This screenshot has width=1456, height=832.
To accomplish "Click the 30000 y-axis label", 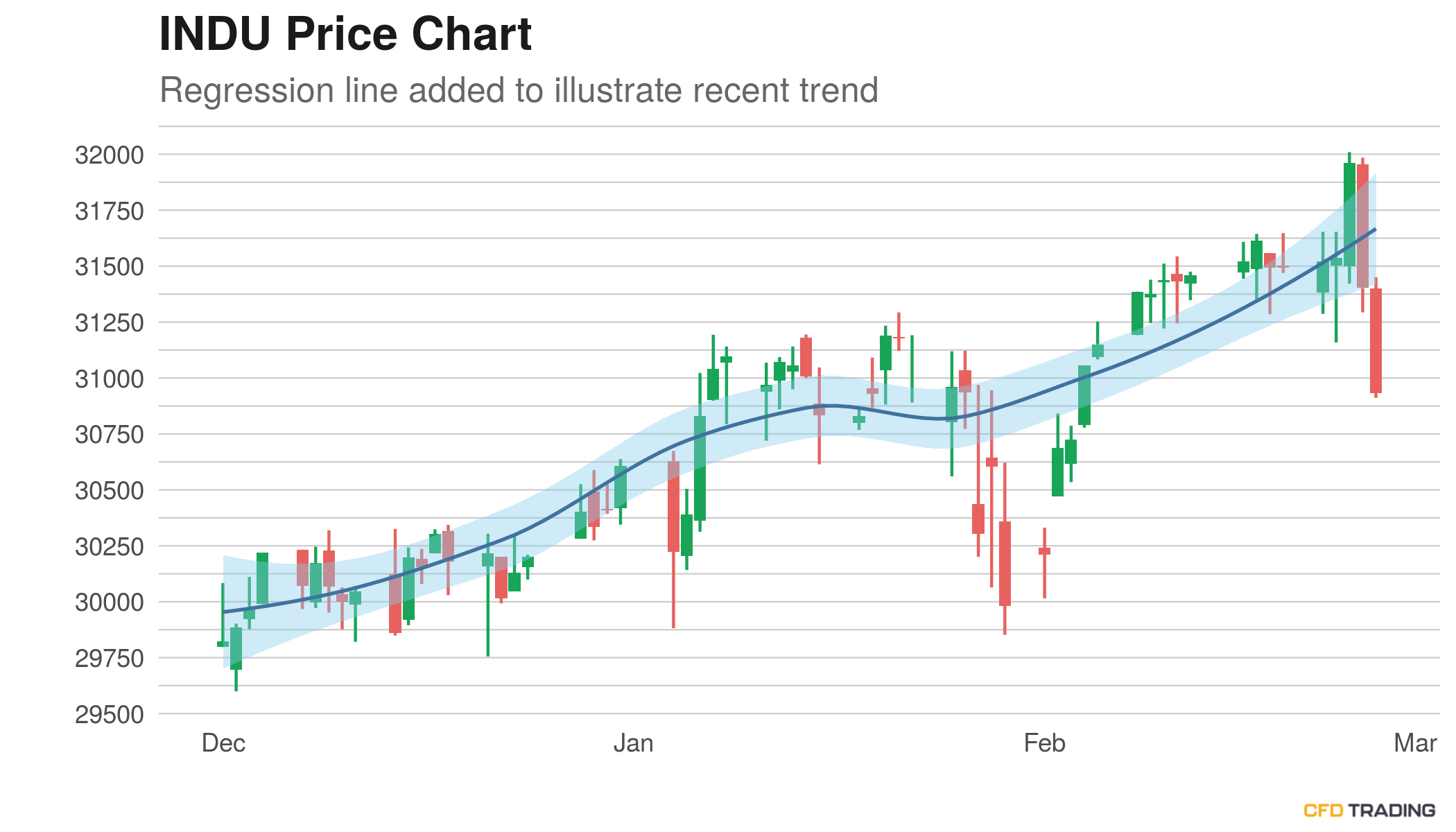I will tap(110, 603).
